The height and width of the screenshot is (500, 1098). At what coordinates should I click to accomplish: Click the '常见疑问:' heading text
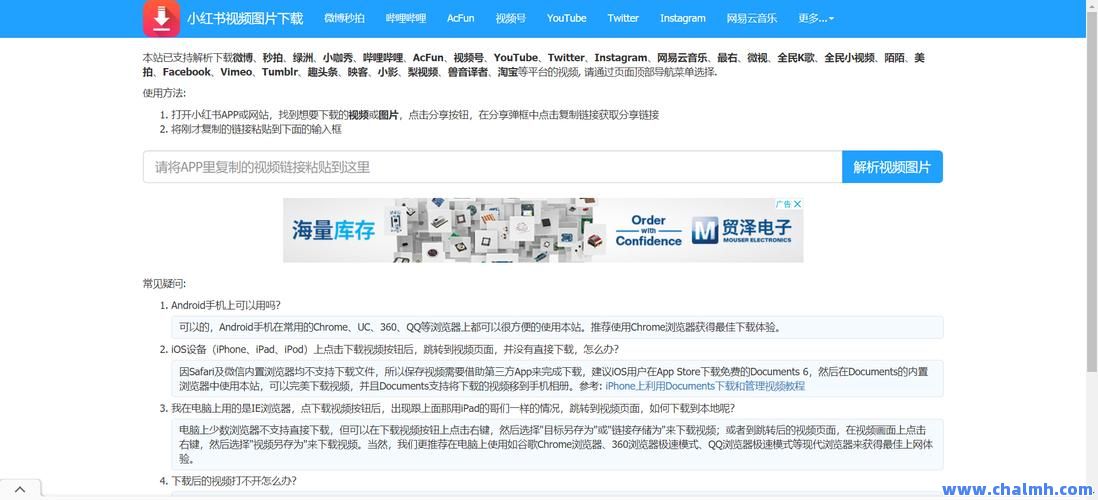[x=165, y=284]
